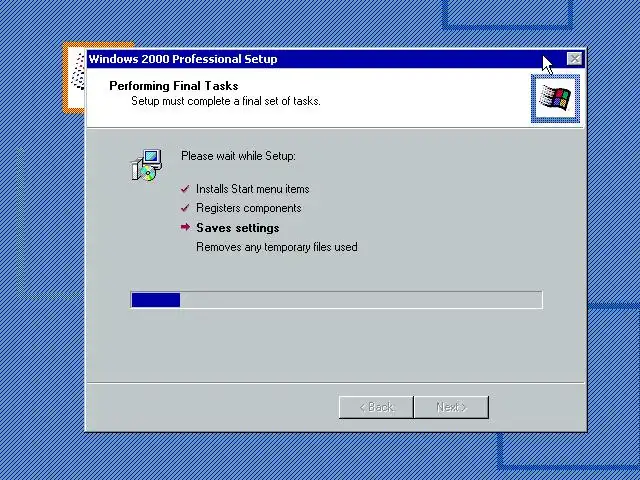Screen dimensions: 640x480
Task: Click the setup progress bar
Action: click(x=337, y=300)
